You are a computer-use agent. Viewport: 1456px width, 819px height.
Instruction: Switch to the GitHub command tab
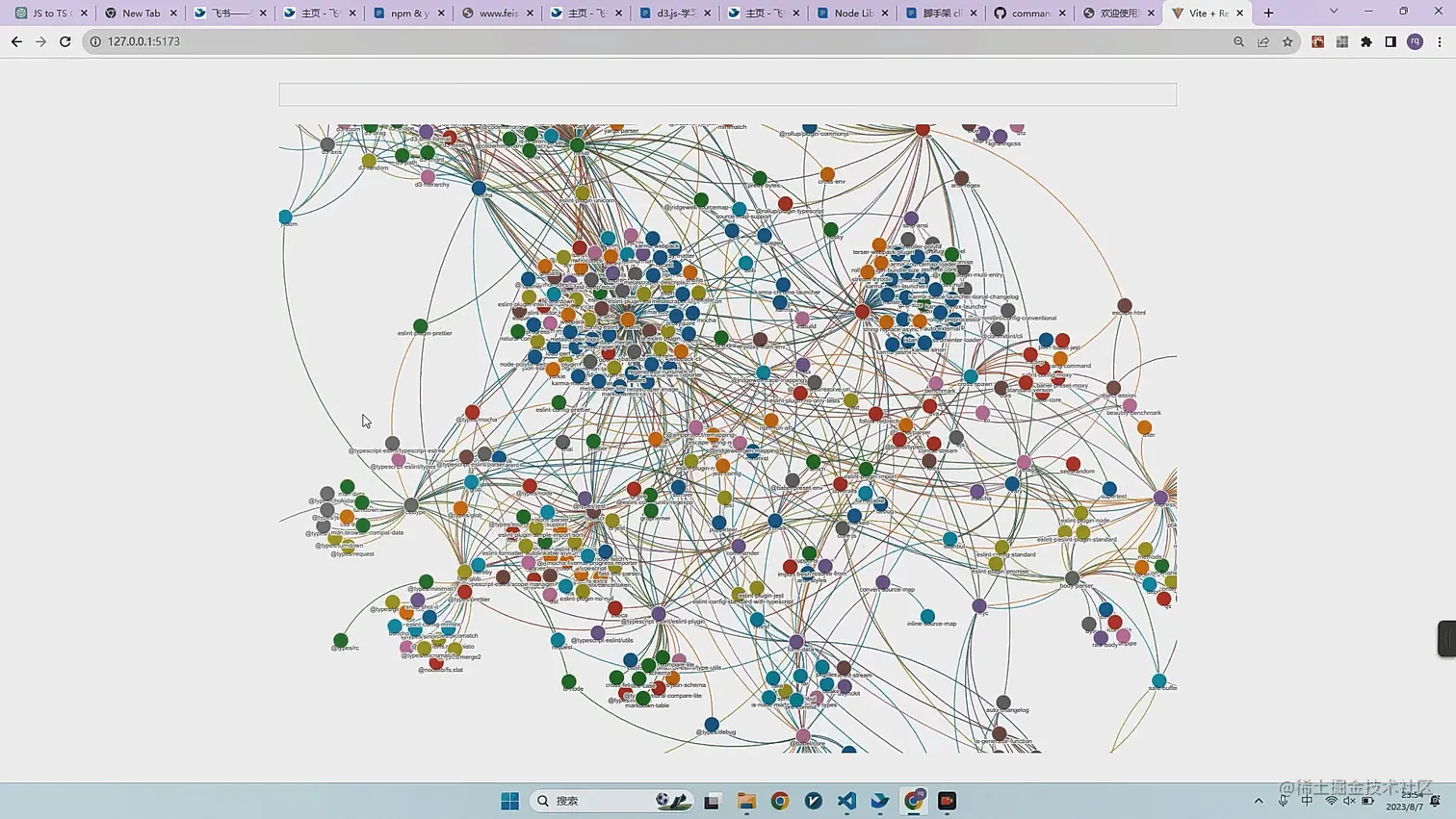1029,13
